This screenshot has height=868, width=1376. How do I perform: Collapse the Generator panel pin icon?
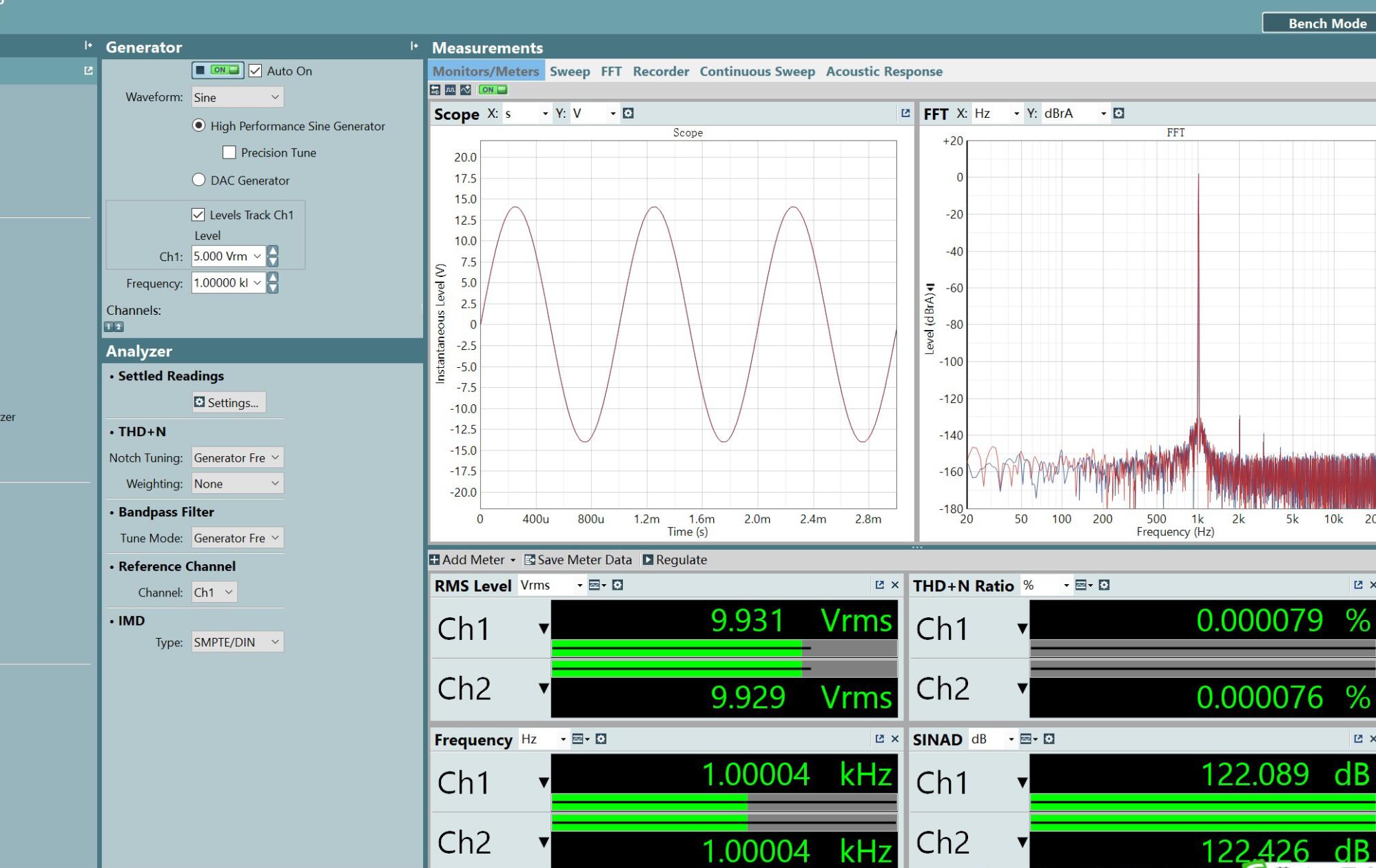414,46
